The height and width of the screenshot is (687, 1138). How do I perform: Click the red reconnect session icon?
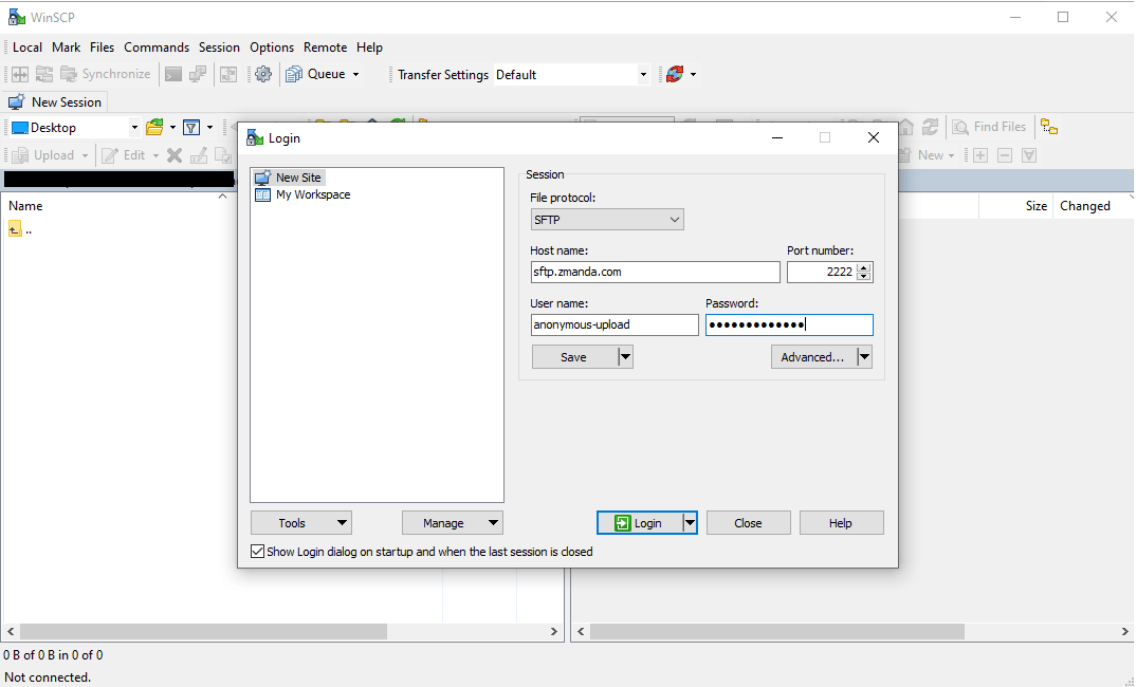(675, 74)
